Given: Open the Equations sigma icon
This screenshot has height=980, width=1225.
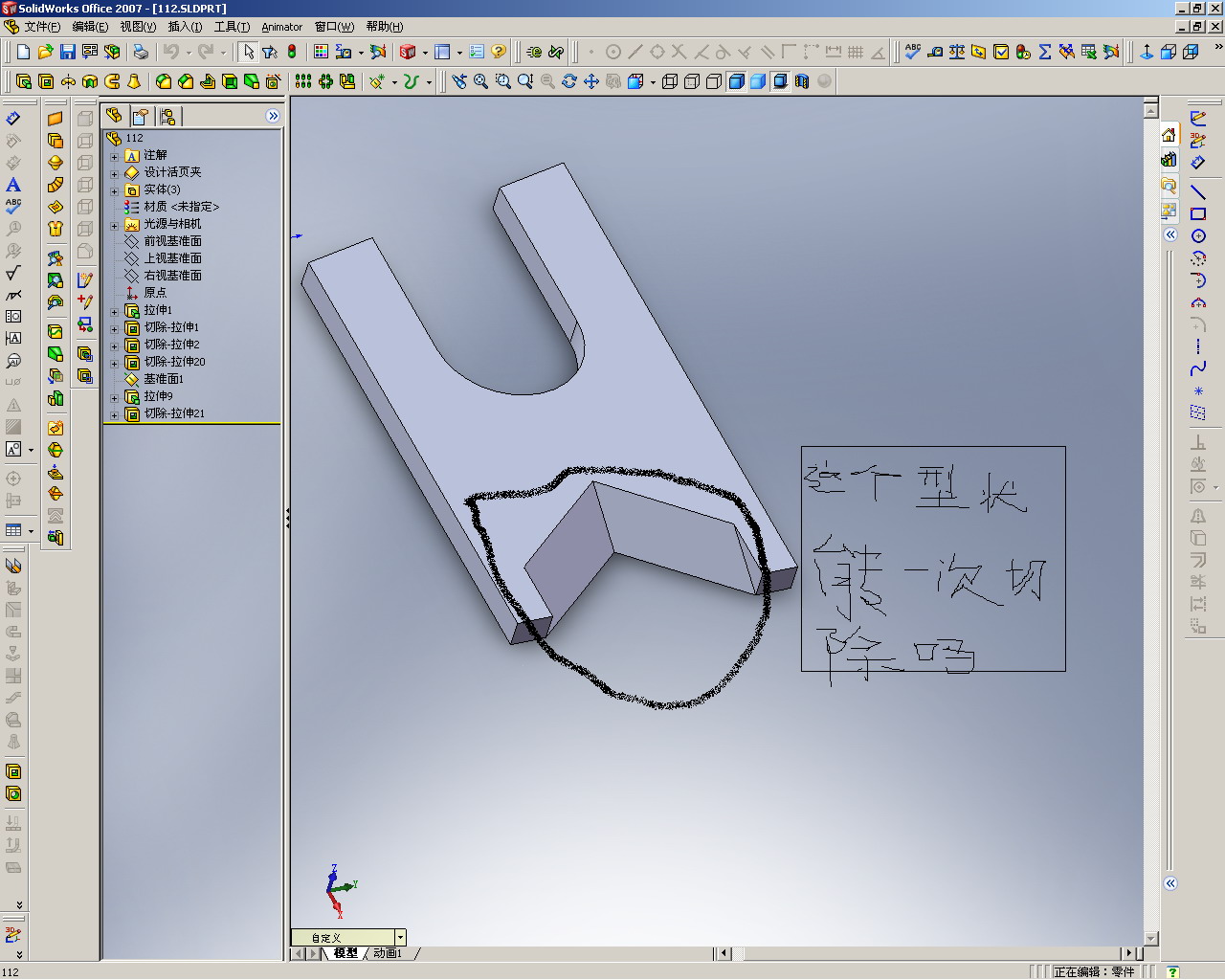Looking at the screenshot, I should pos(1045,52).
